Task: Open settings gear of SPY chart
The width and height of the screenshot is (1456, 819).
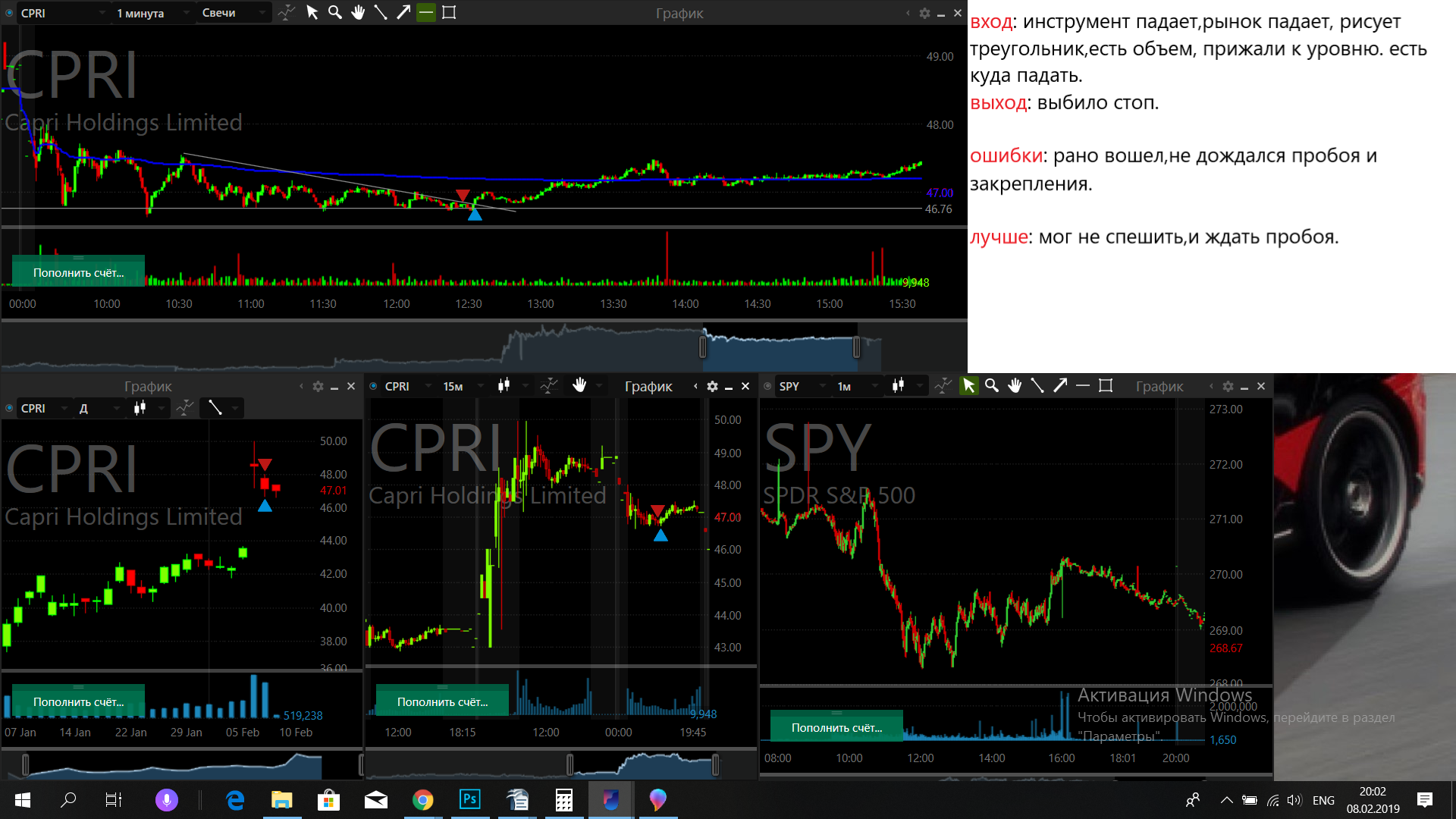Action: 1228,387
